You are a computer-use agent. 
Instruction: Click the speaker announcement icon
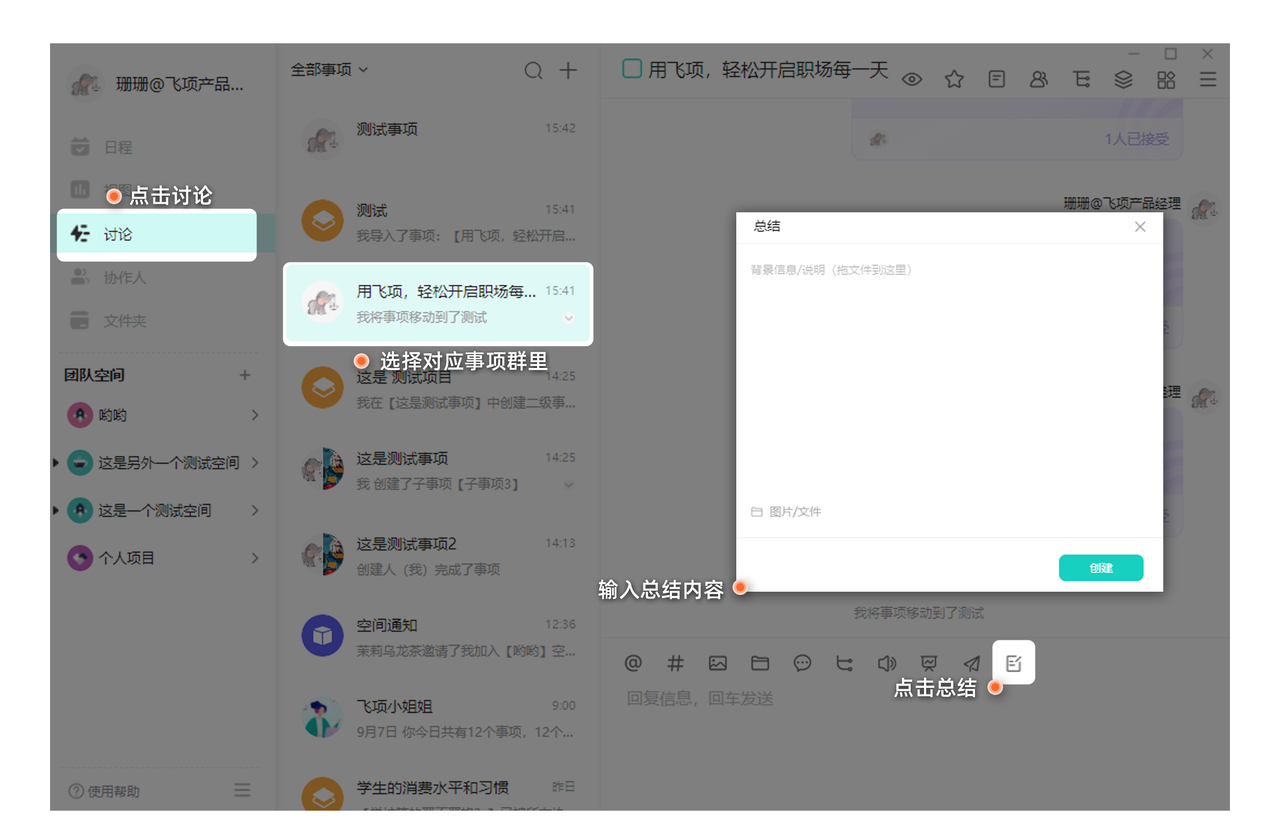887,663
